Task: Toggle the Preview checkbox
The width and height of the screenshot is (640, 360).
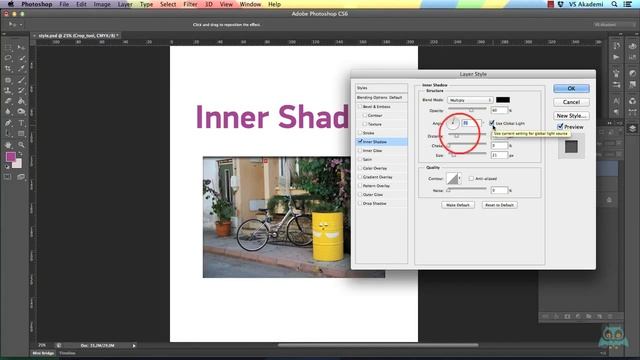Action: pyautogui.click(x=560, y=127)
